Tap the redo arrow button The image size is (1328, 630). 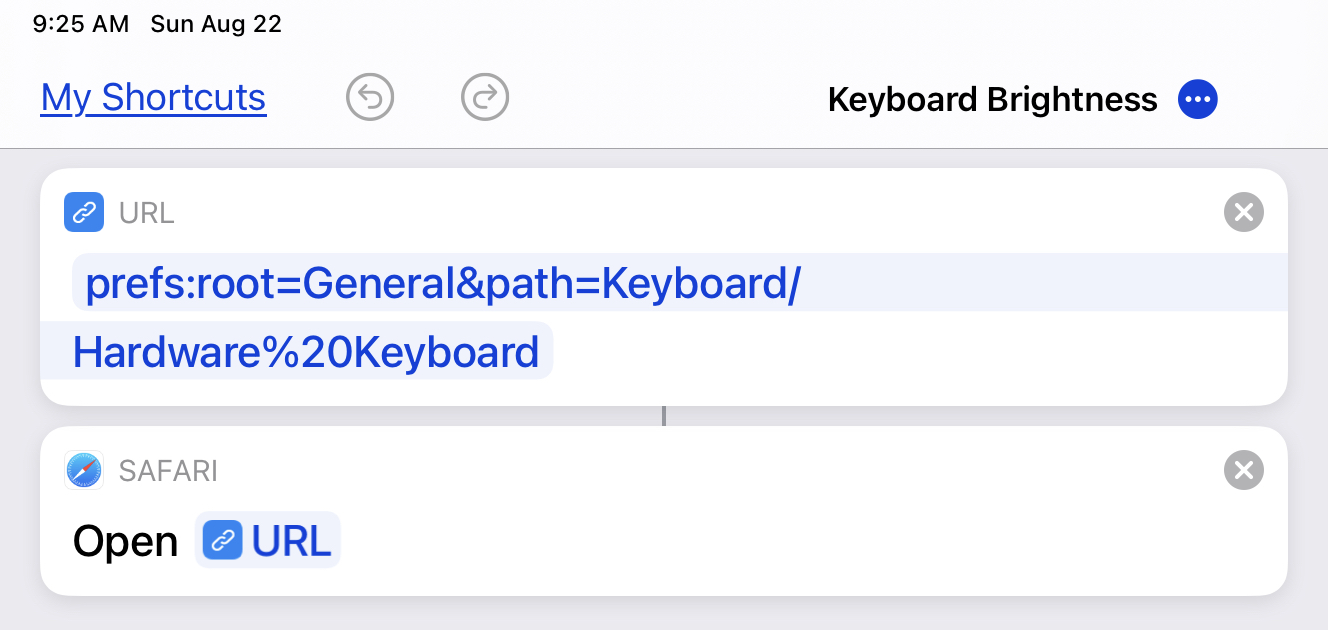[485, 98]
